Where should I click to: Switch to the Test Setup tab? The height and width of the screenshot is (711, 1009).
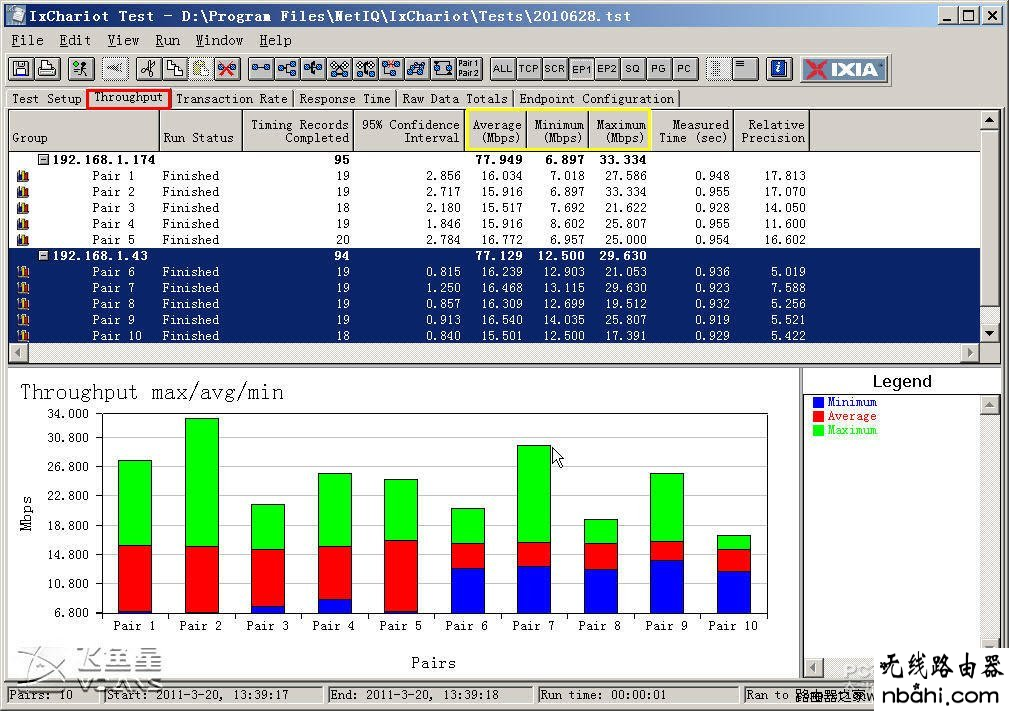click(x=46, y=98)
